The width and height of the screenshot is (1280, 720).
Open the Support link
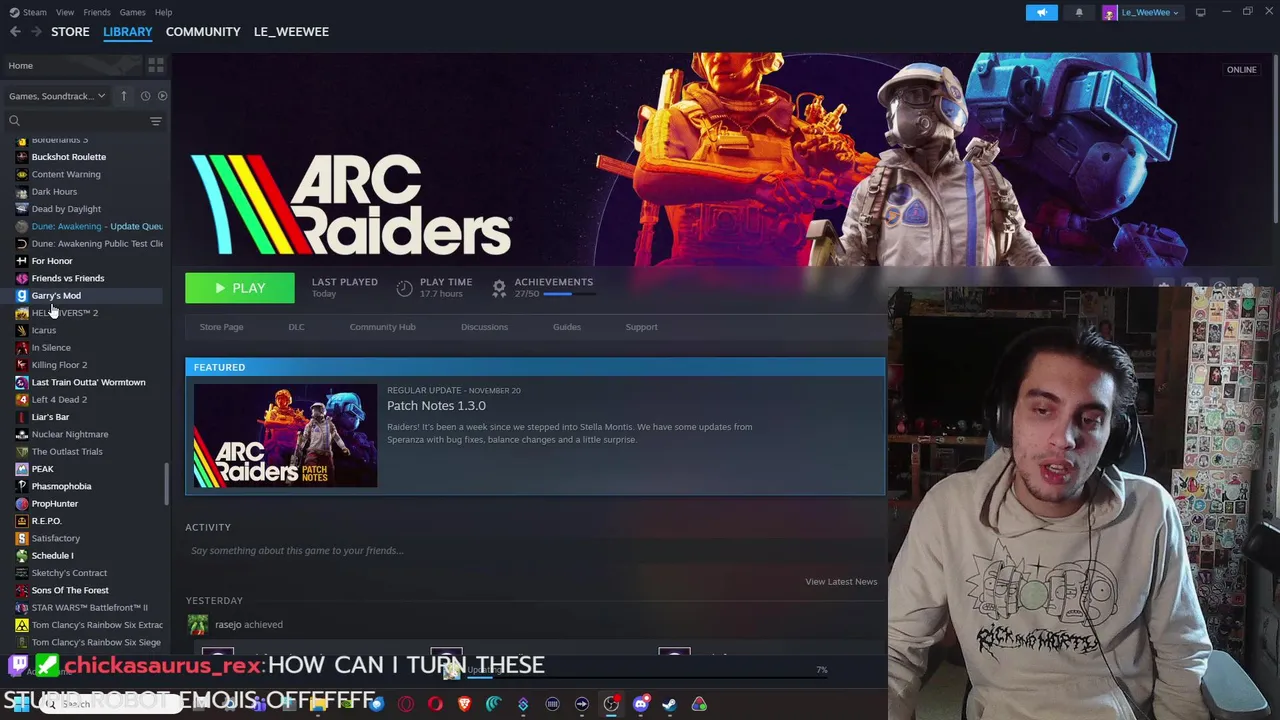tap(641, 327)
